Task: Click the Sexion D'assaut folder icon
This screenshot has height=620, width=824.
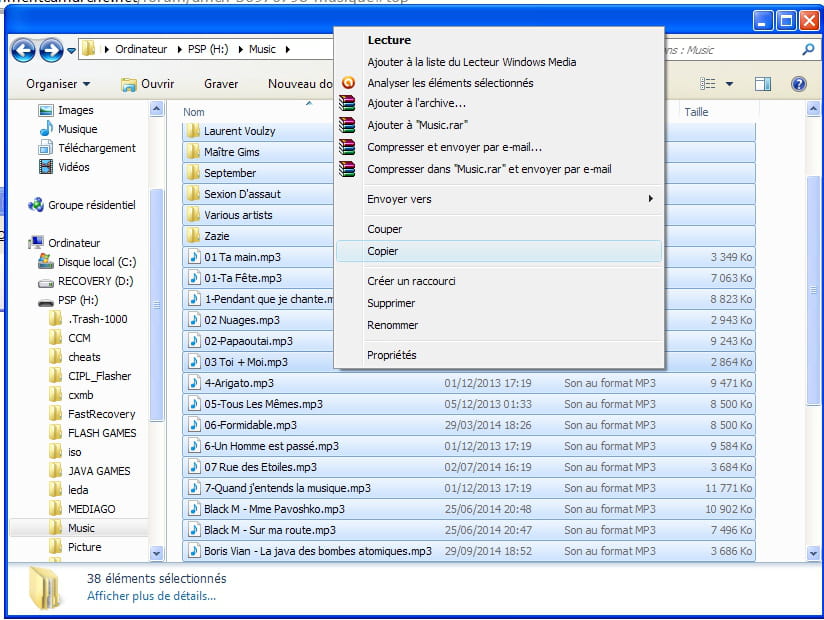Action: [x=193, y=193]
